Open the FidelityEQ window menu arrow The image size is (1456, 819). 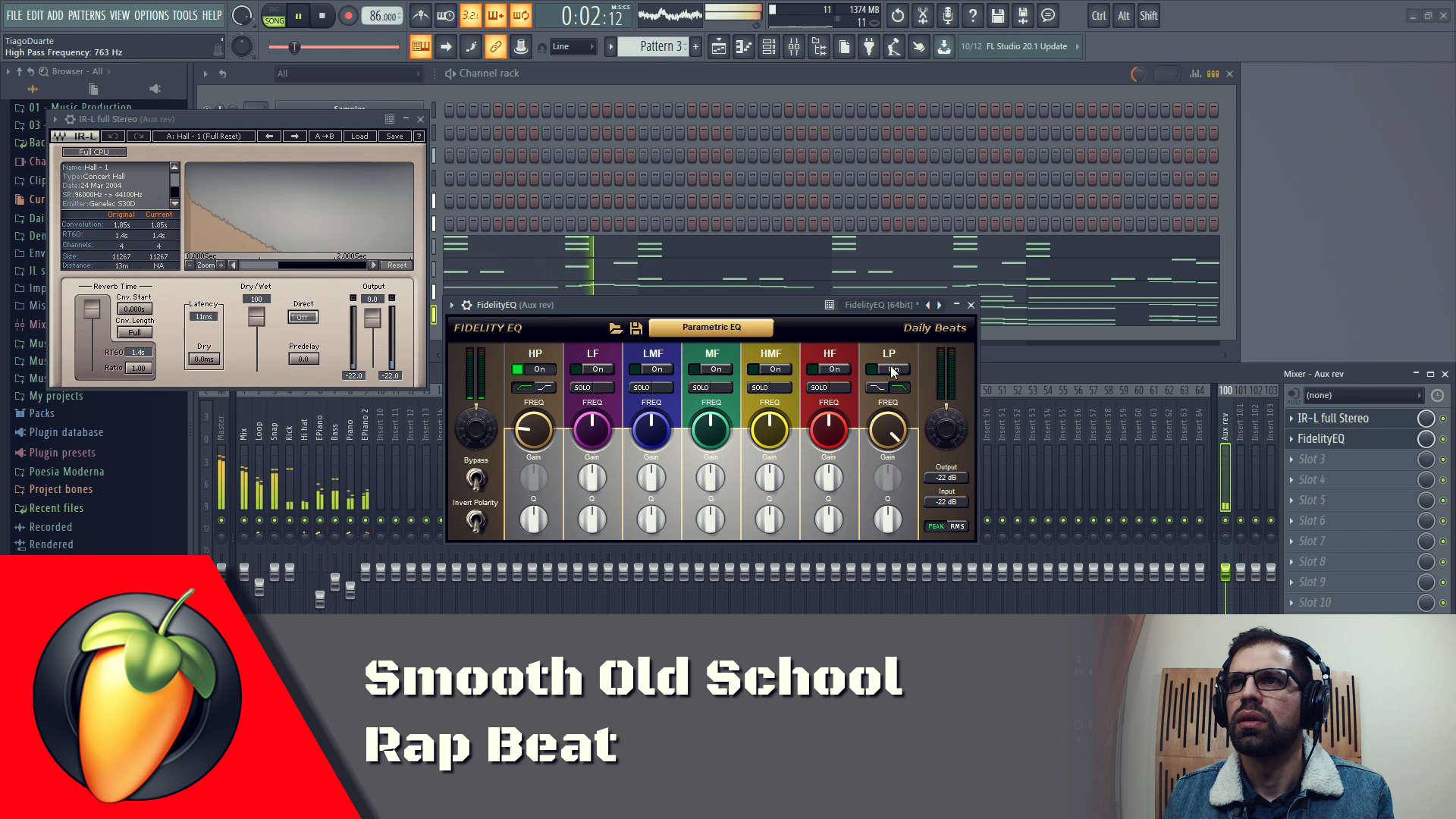point(452,305)
